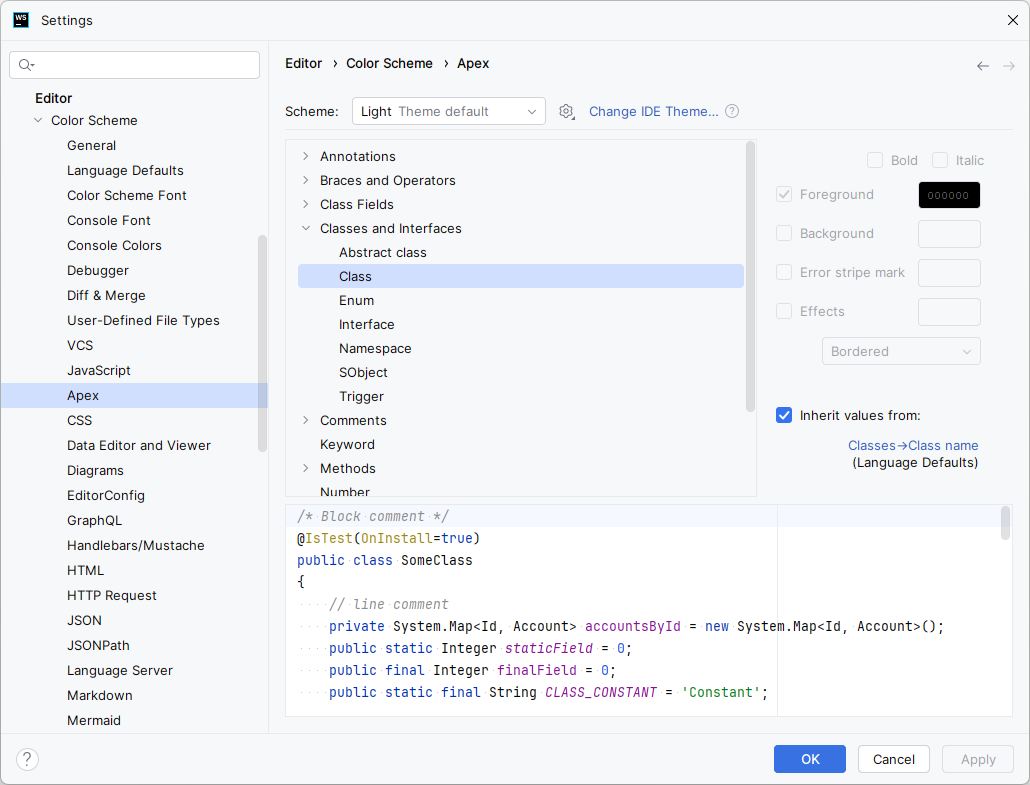Close the Settings dialog with X
Image resolution: width=1030 pixels, height=785 pixels.
point(1012,20)
